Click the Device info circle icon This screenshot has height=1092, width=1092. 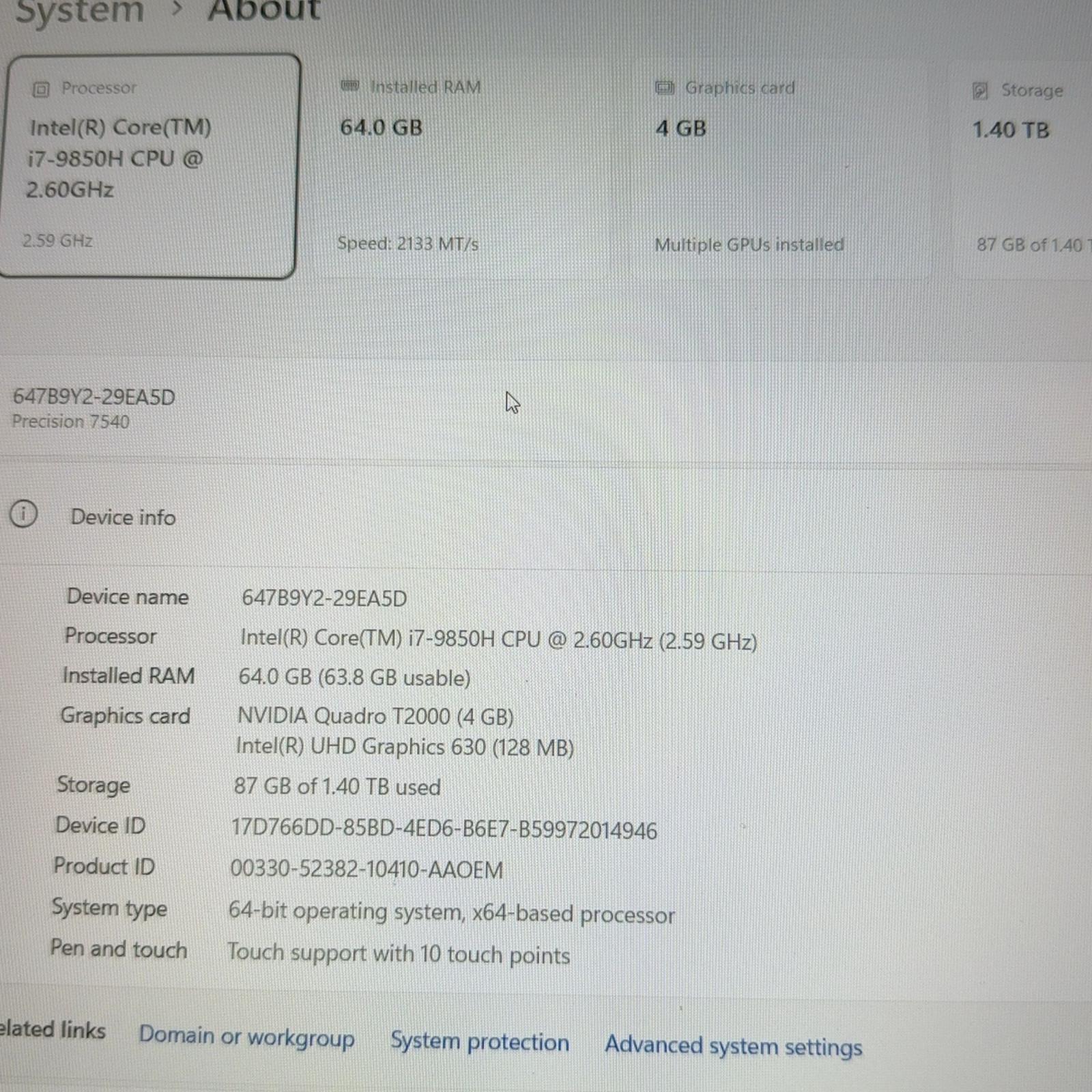tap(23, 514)
